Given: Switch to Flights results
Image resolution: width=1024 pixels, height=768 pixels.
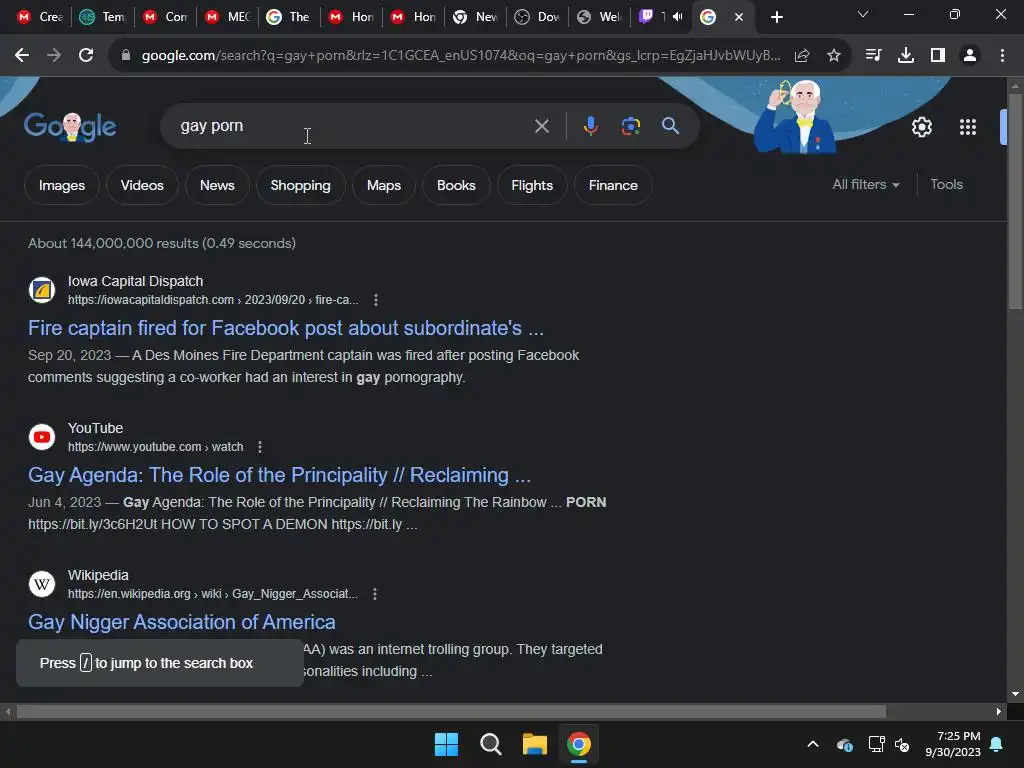Looking at the screenshot, I should [532, 185].
